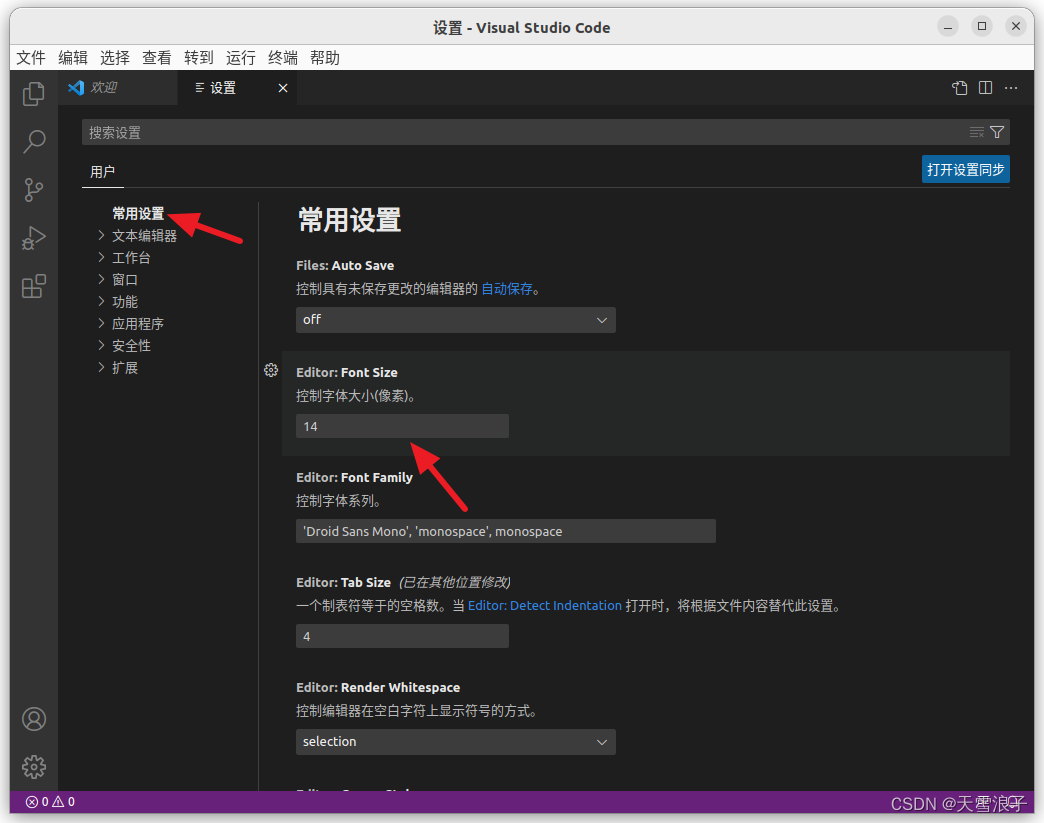Screen dimensions: 1044x823
Task: Click the Files: Auto Save setting title
Action: pos(345,266)
